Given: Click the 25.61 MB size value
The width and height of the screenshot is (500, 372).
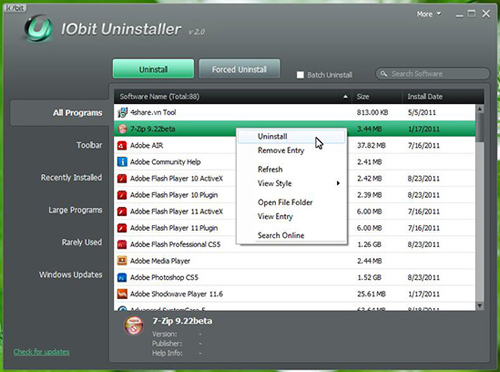Looking at the screenshot, I should [x=371, y=294].
